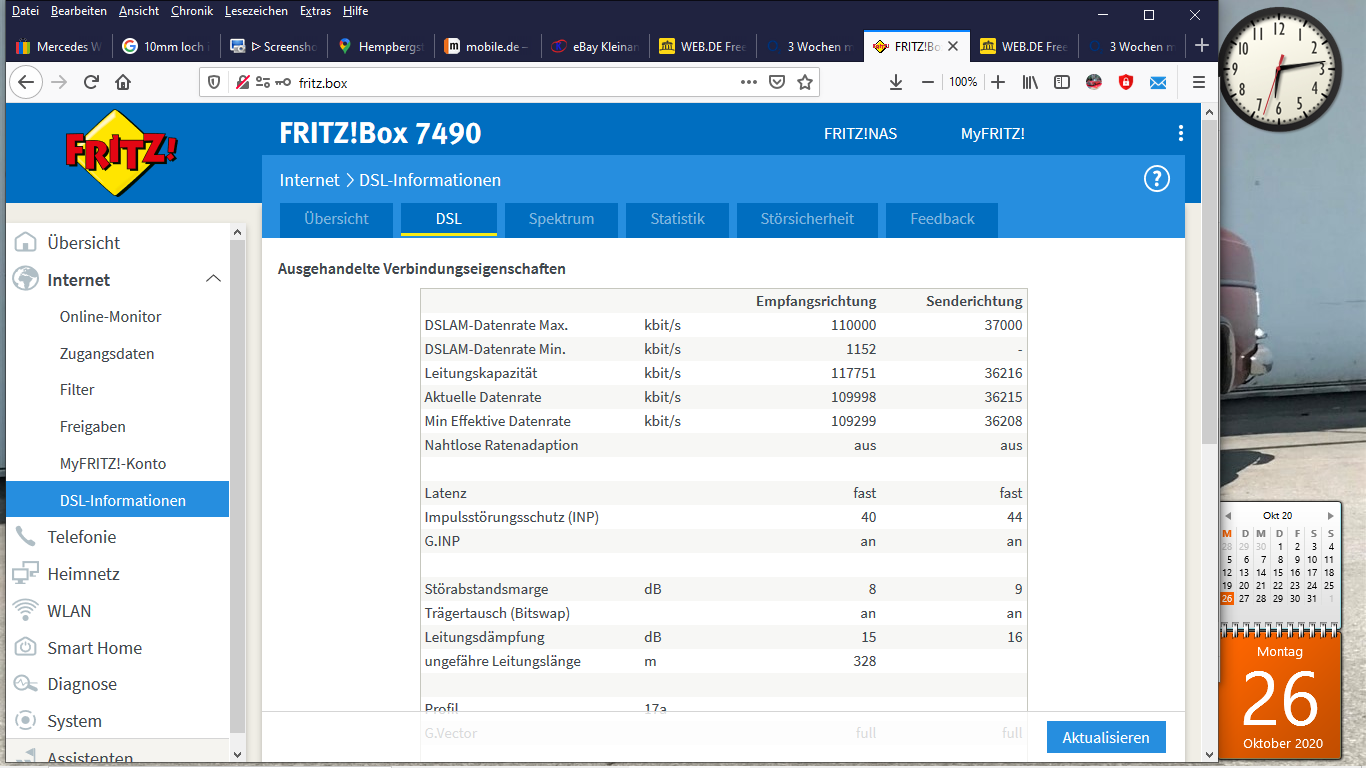The height and width of the screenshot is (768, 1366).
Task: Open System section in sidebar
Action: [74, 721]
